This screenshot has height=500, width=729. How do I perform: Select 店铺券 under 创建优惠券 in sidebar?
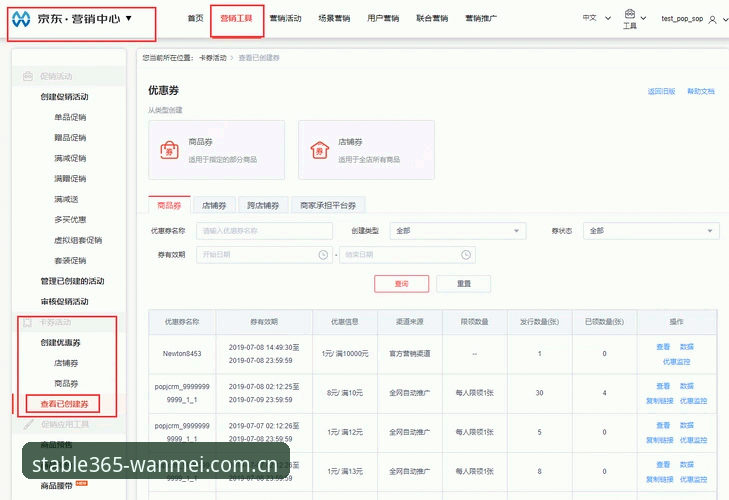66,363
